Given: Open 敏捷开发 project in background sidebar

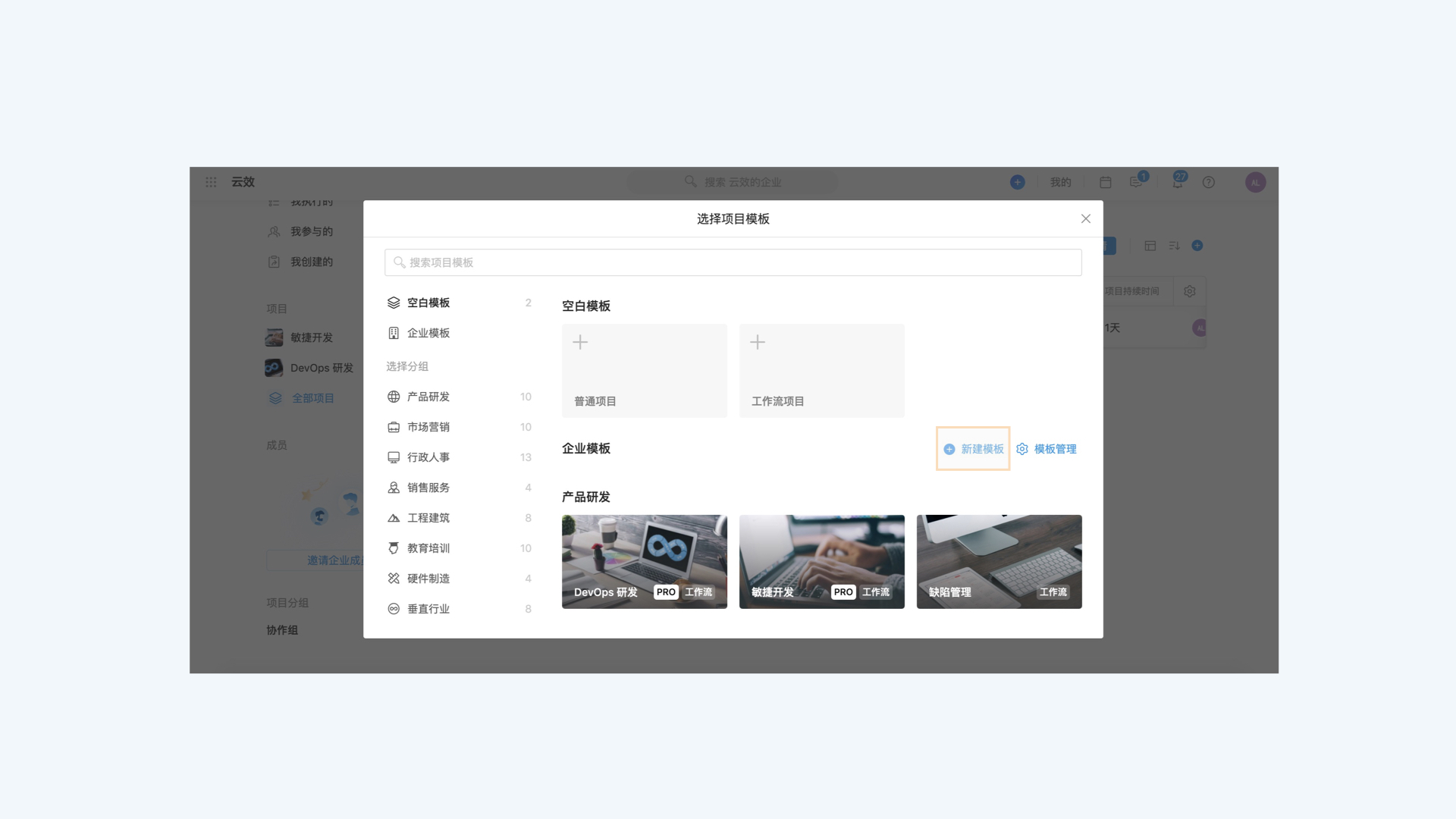Looking at the screenshot, I should [x=312, y=337].
